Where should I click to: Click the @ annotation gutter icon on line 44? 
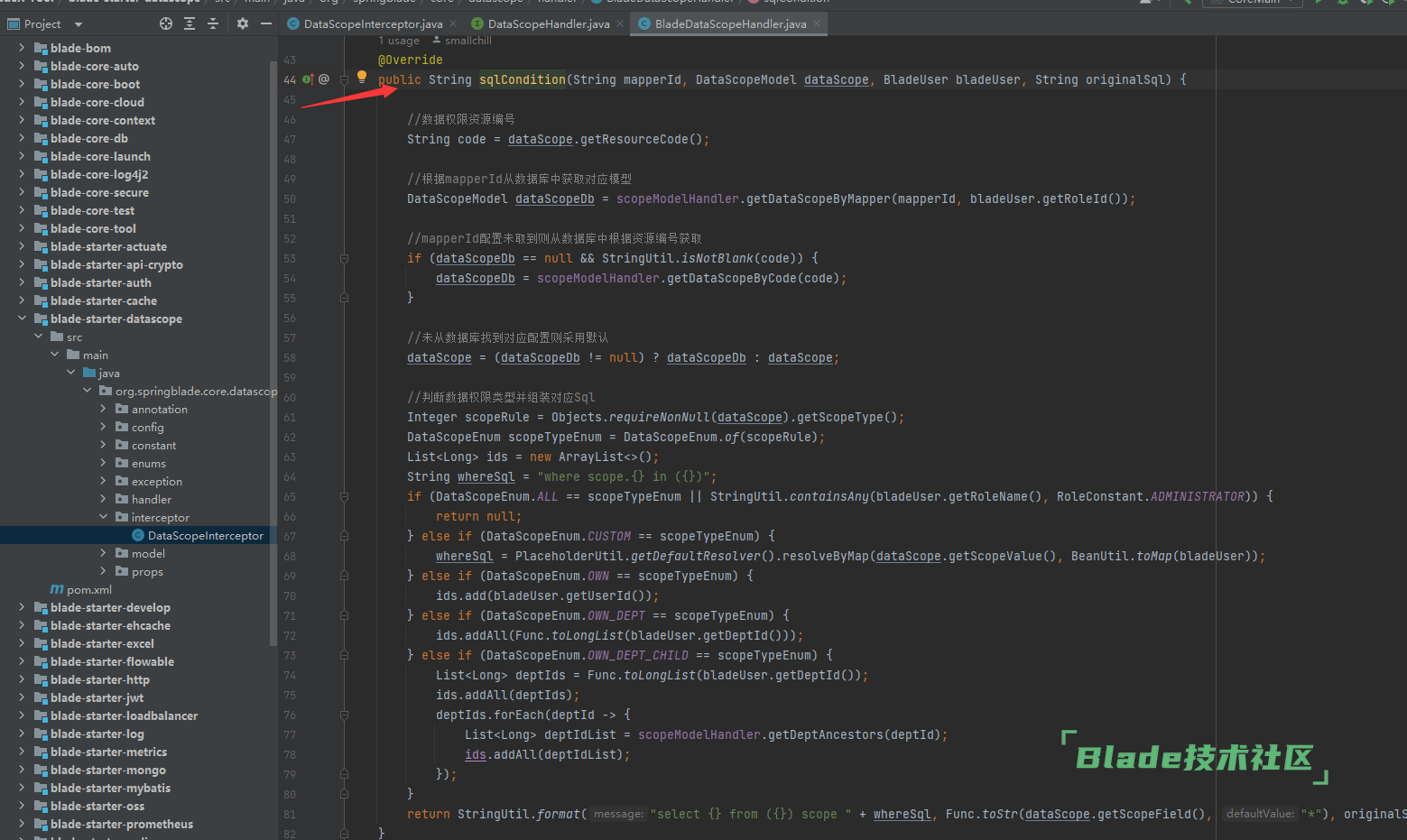point(324,79)
